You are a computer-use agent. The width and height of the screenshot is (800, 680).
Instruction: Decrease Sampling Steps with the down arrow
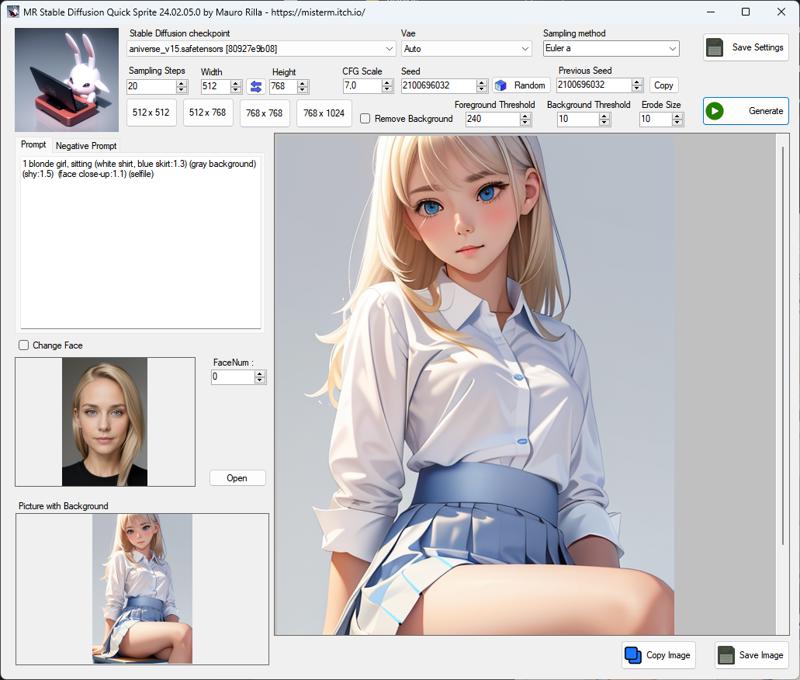[182, 90]
